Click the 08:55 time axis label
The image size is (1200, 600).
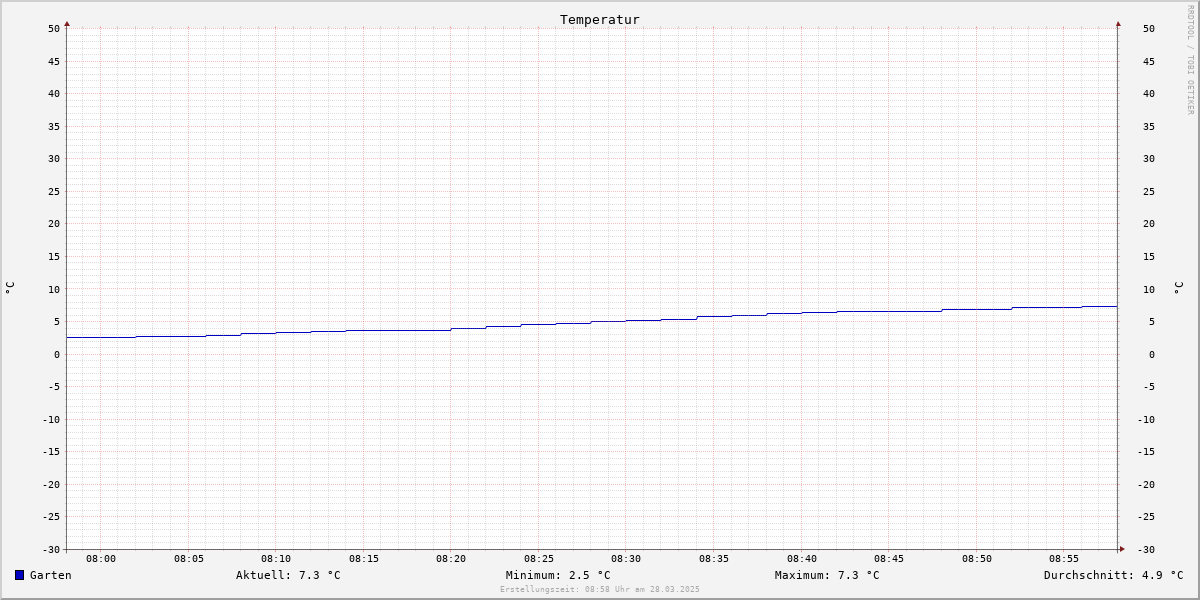1064,559
